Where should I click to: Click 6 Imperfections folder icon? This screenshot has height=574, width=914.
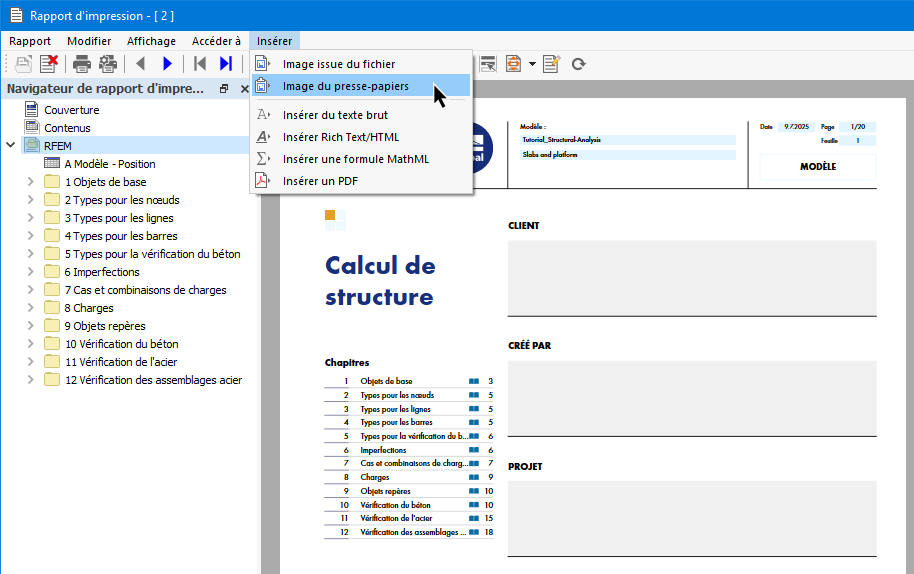tap(52, 272)
